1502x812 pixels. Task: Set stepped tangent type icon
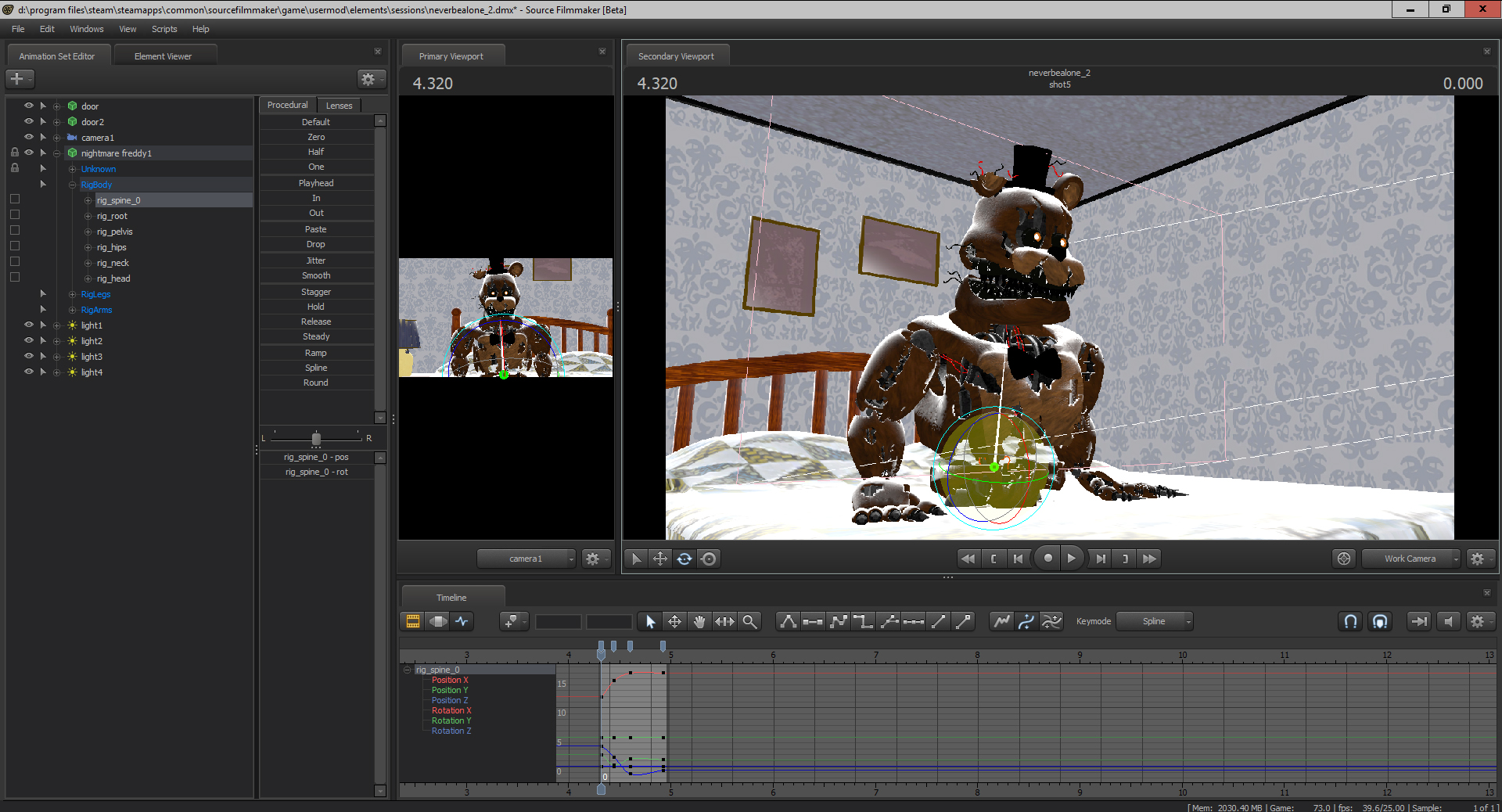863,621
